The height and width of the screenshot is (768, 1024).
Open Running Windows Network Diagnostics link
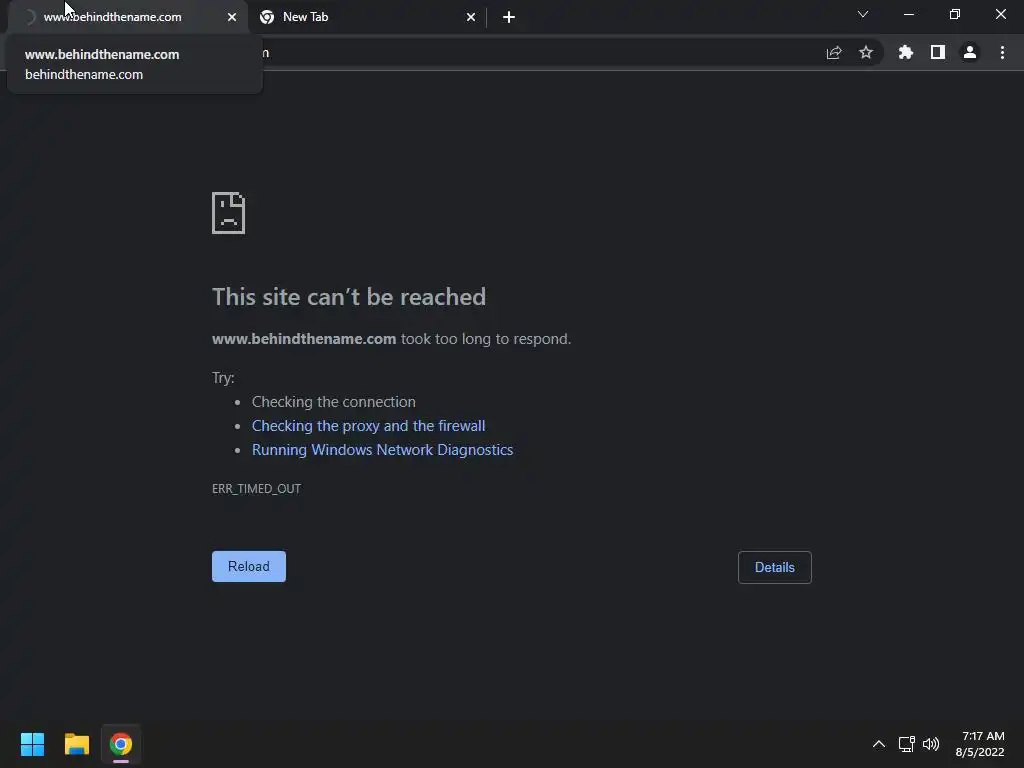[x=383, y=450]
